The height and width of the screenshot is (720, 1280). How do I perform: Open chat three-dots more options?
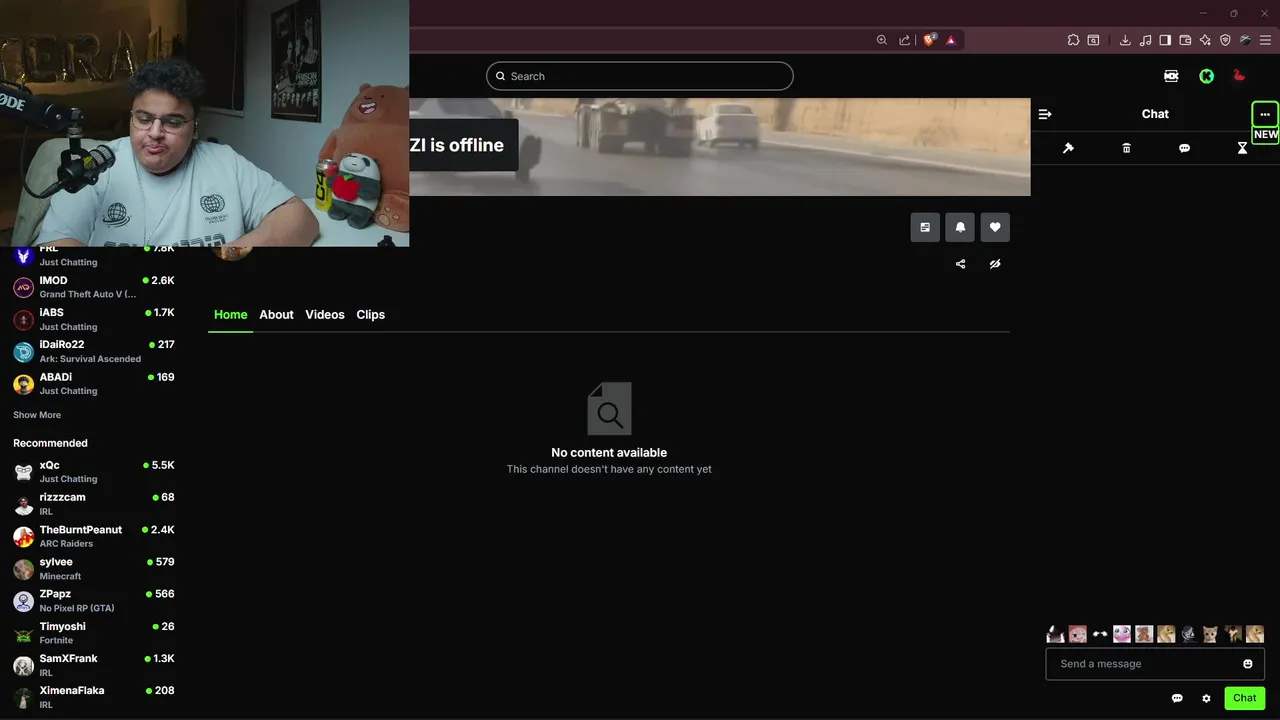point(1265,114)
